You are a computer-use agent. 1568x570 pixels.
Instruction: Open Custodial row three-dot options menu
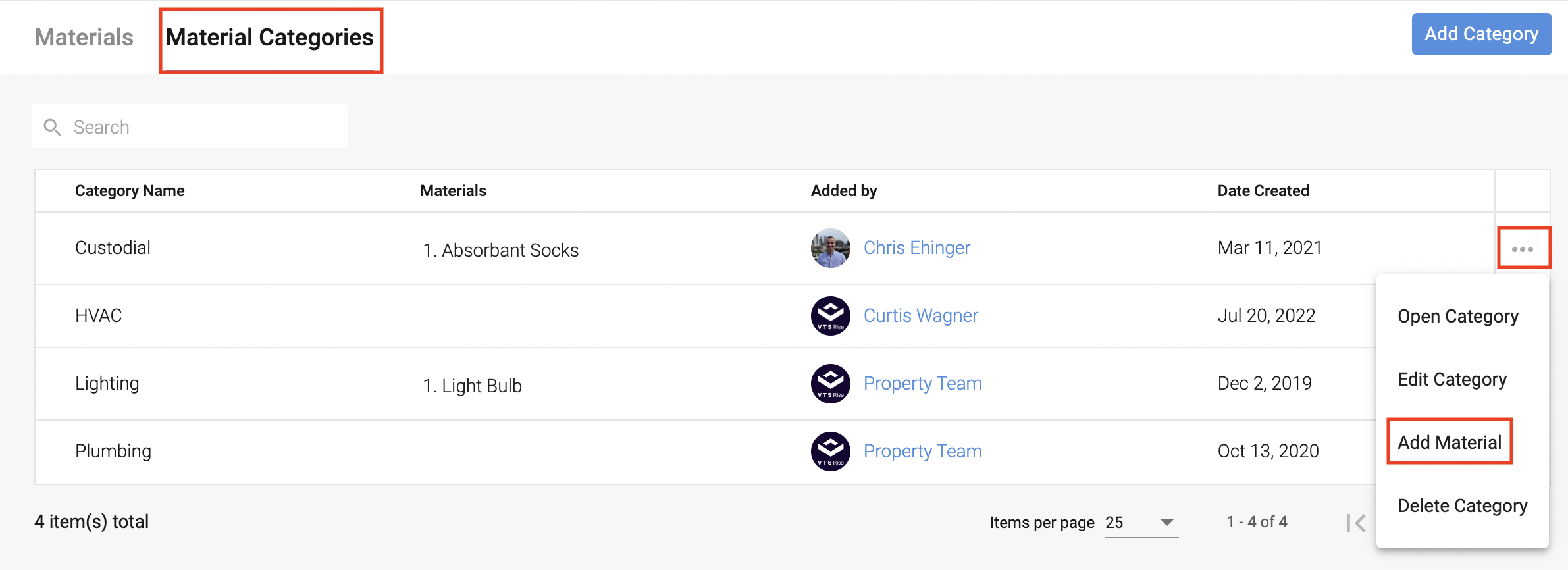tap(1523, 249)
